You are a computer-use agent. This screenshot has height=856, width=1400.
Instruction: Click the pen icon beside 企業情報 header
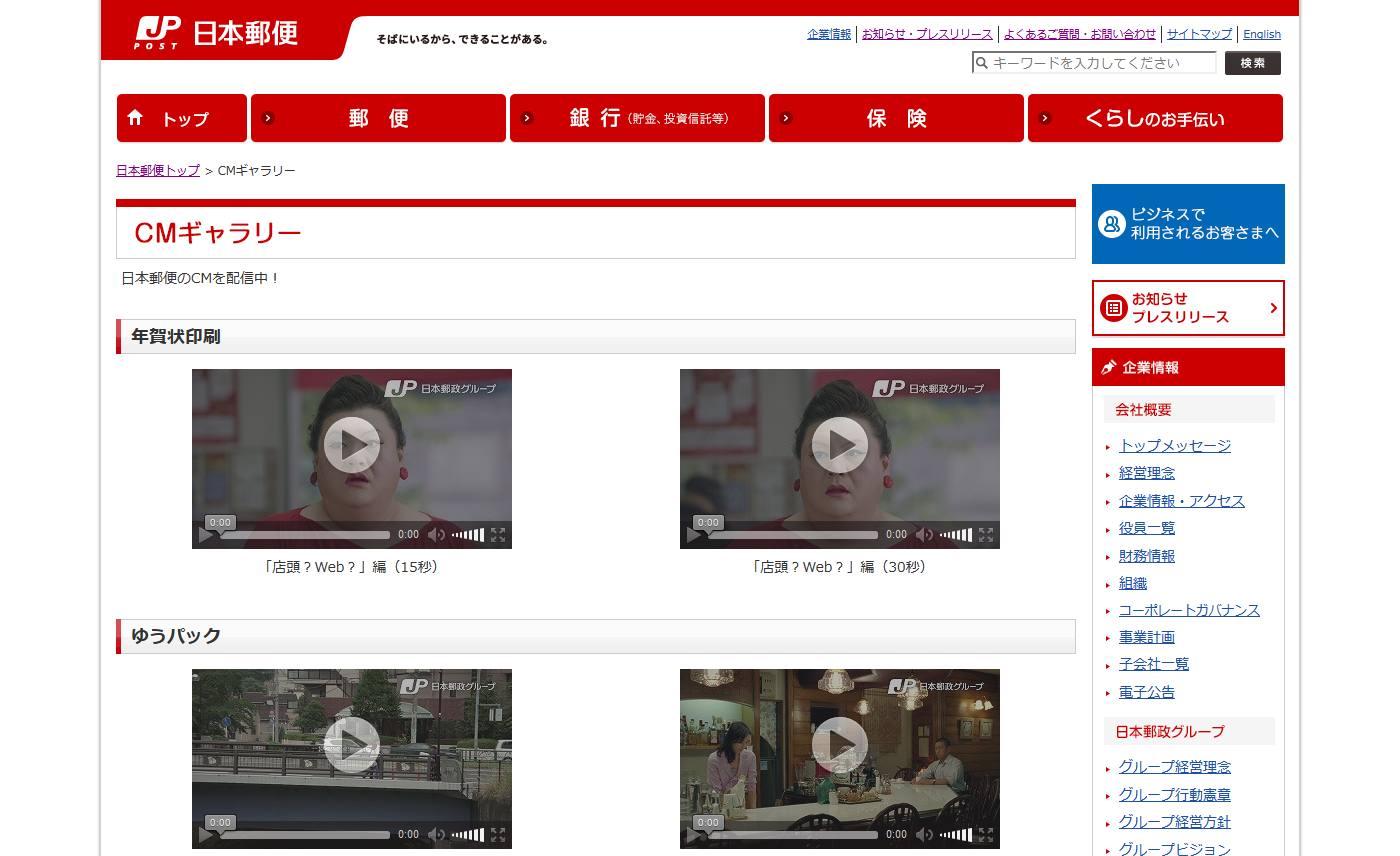click(1108, 367)
